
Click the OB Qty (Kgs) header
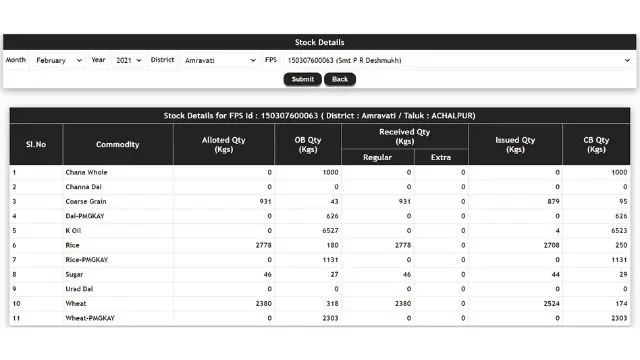308,144
